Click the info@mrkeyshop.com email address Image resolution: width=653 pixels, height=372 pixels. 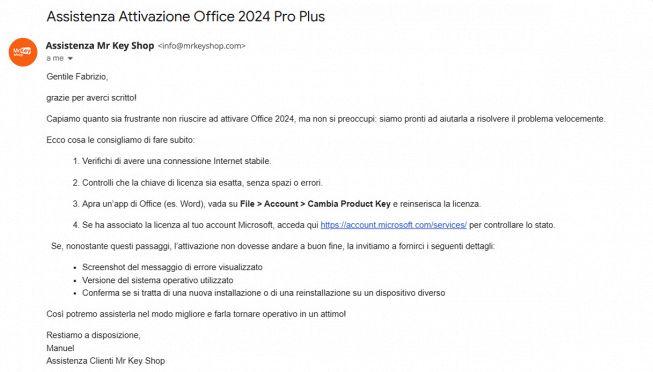tap(202, 46)
